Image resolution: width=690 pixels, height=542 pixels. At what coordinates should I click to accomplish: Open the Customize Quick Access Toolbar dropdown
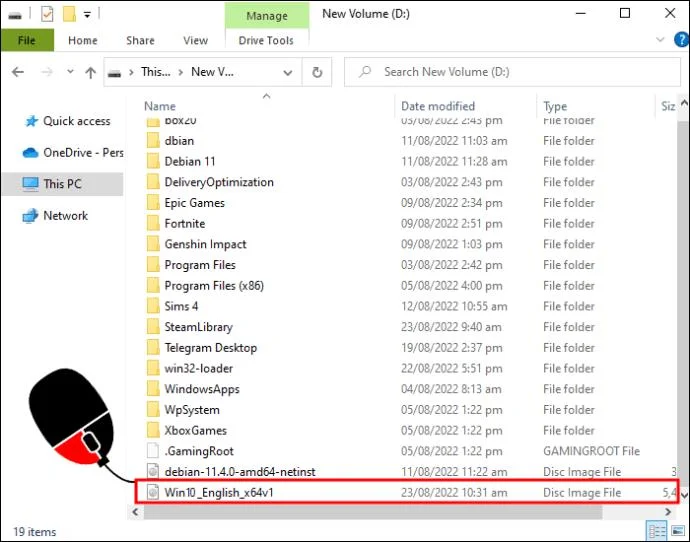click(87, 15)
